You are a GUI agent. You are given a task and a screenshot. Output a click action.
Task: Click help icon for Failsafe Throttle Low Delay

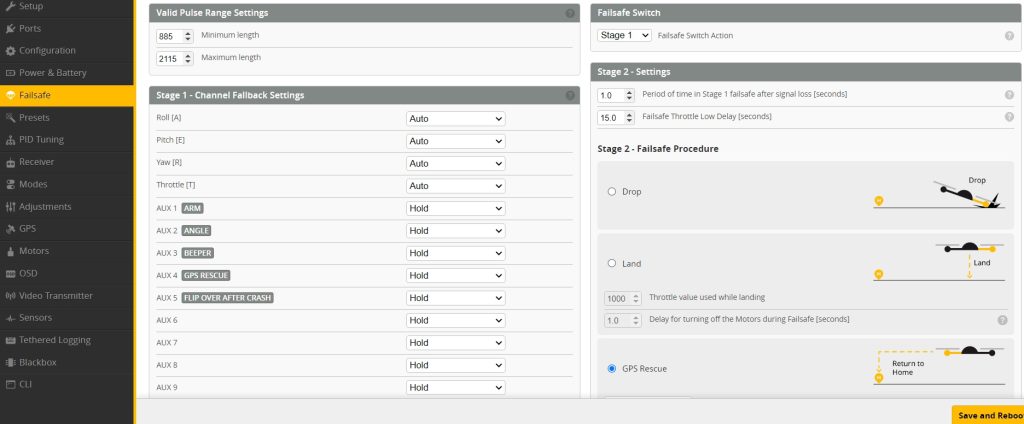[1009, 117]
